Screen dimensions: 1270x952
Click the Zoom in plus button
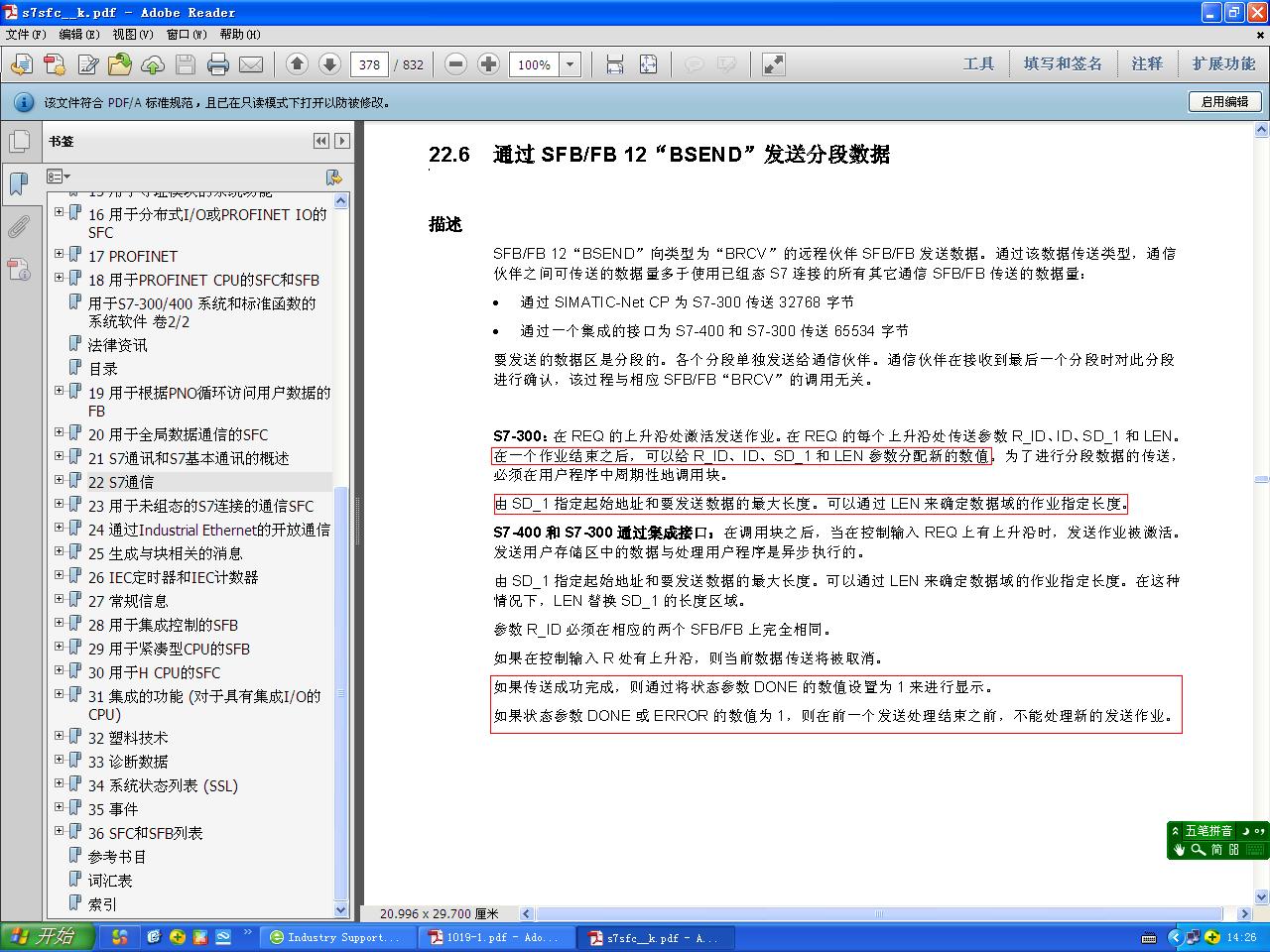click(488, 64)
